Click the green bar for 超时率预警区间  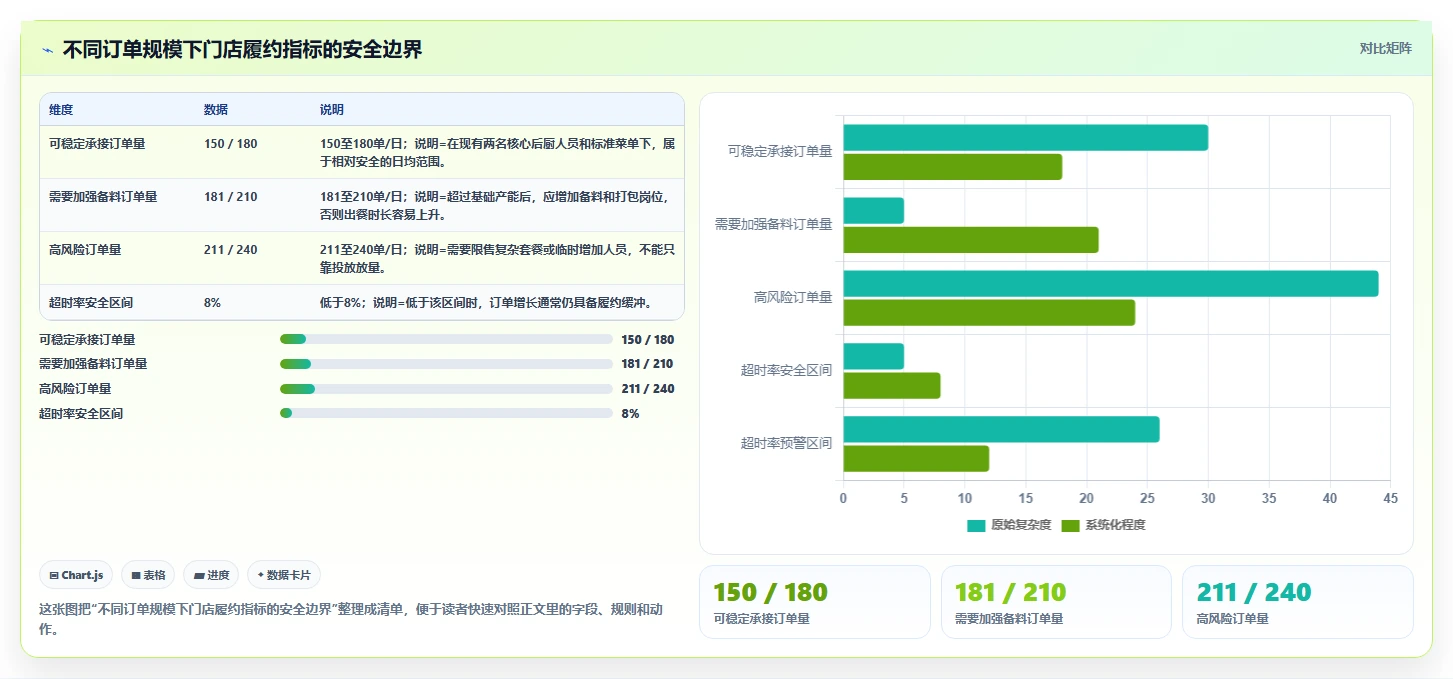point(916,459)
